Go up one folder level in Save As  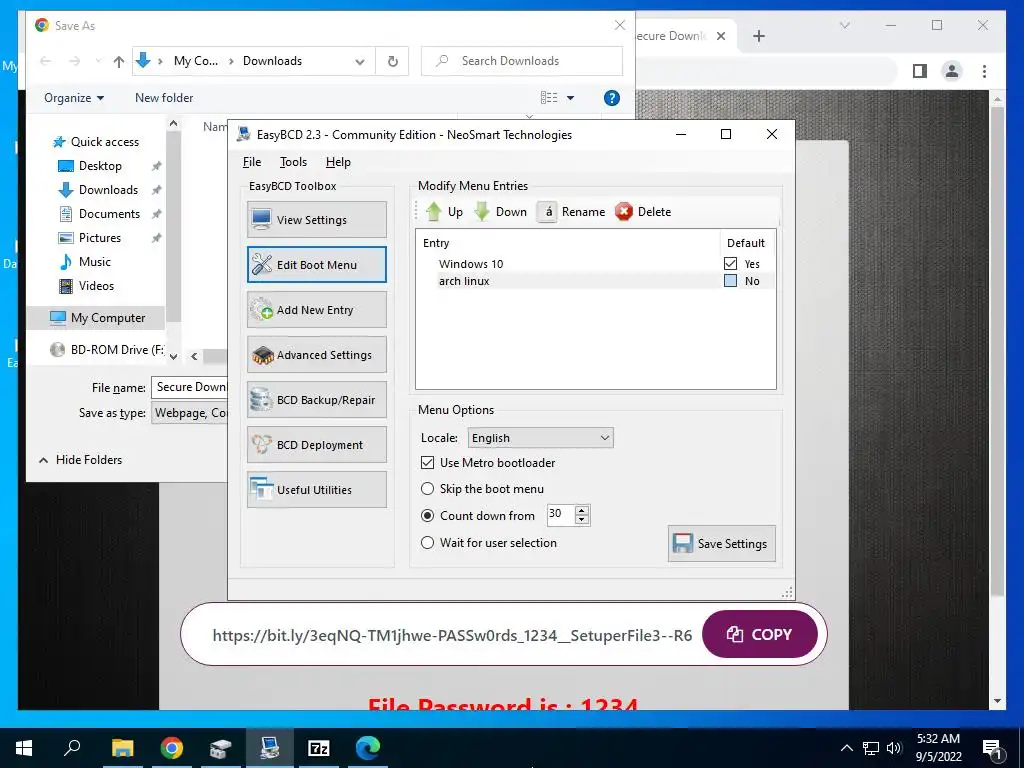[118, 61]
